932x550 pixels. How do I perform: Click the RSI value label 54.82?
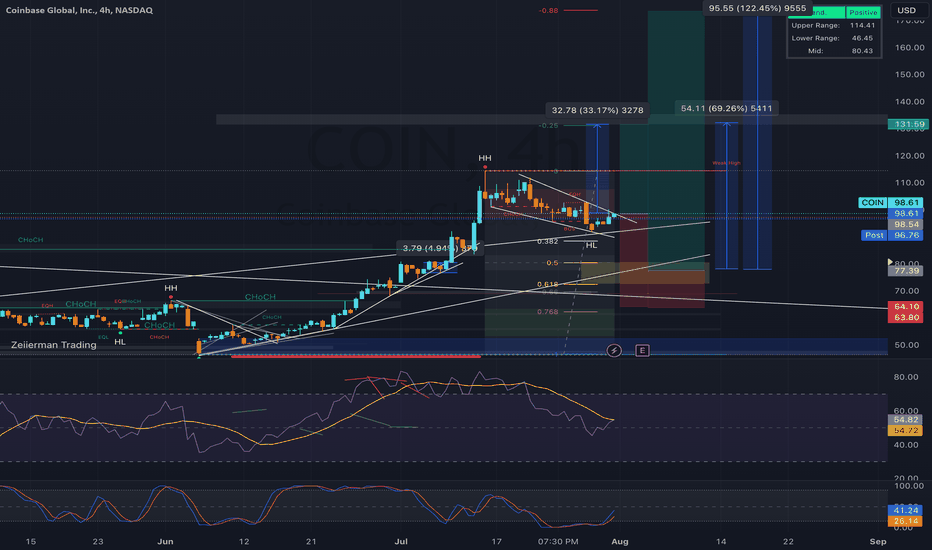905,419
